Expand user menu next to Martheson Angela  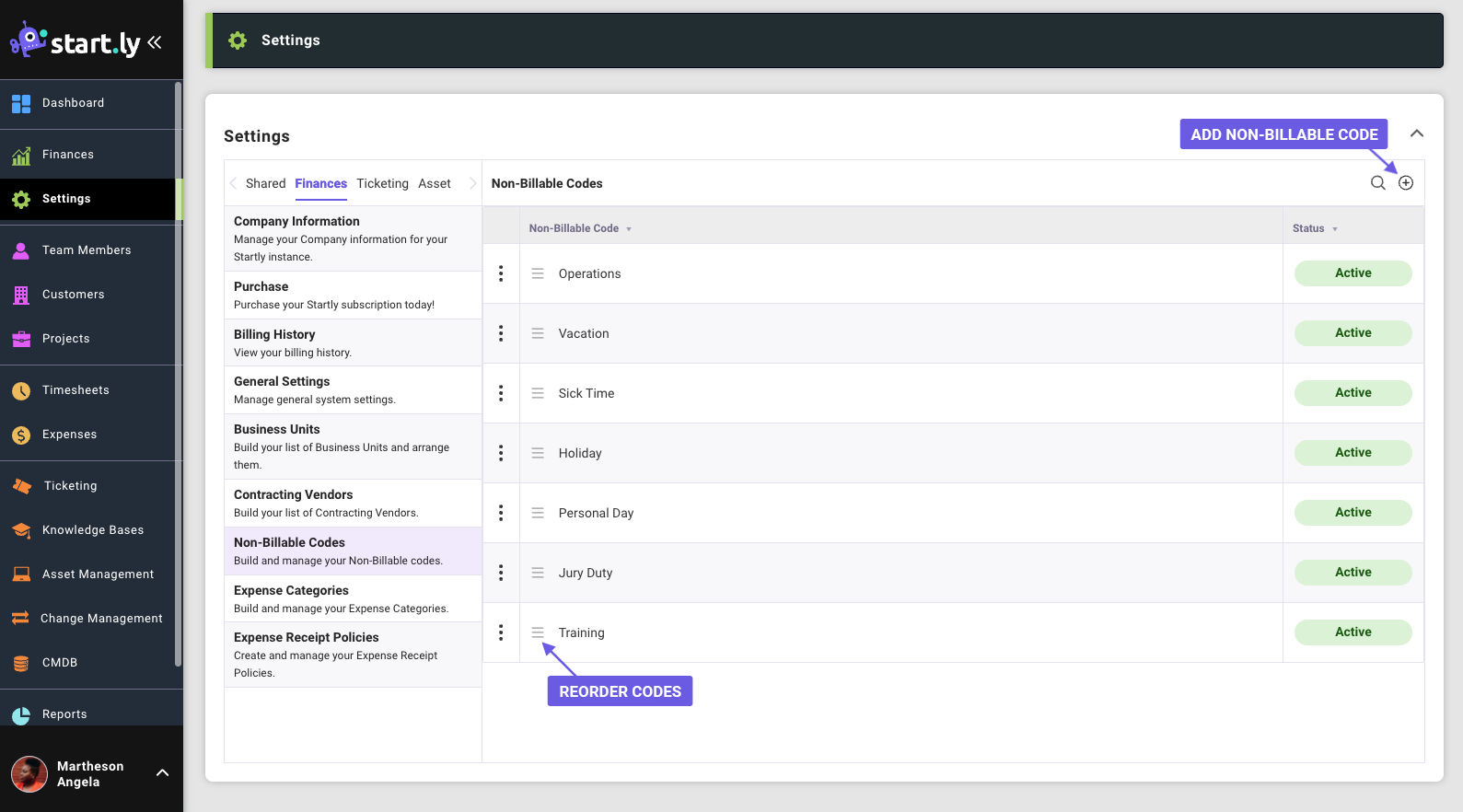tap(162, 773)
